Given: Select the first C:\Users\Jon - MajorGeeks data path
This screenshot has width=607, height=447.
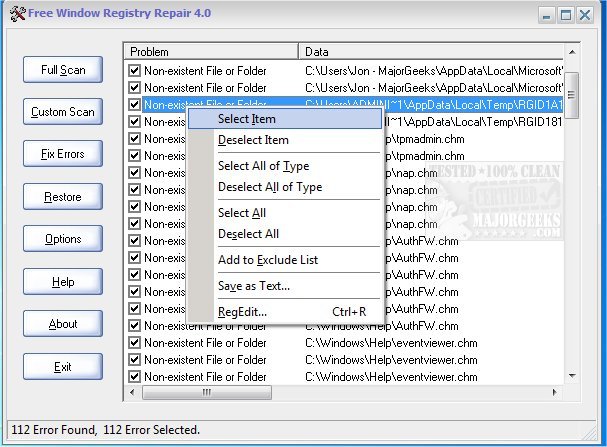Looking at the screenshot, I should tap(434, 71).
